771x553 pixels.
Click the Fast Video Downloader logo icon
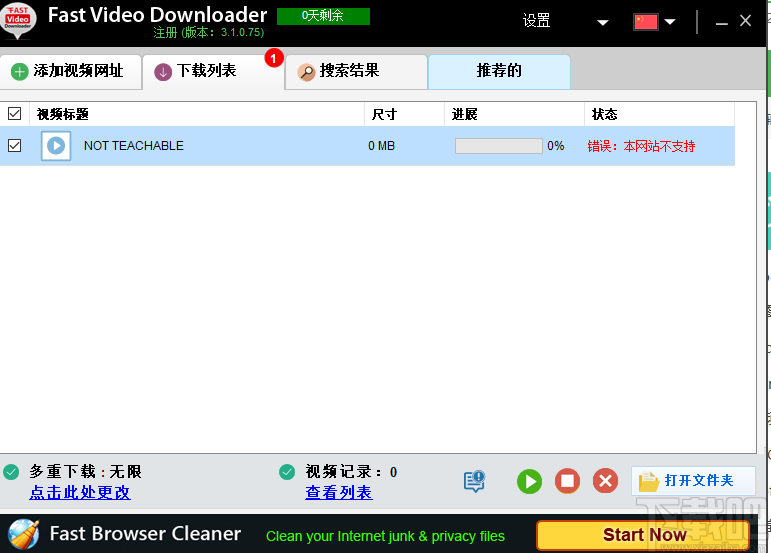point(18,20)
